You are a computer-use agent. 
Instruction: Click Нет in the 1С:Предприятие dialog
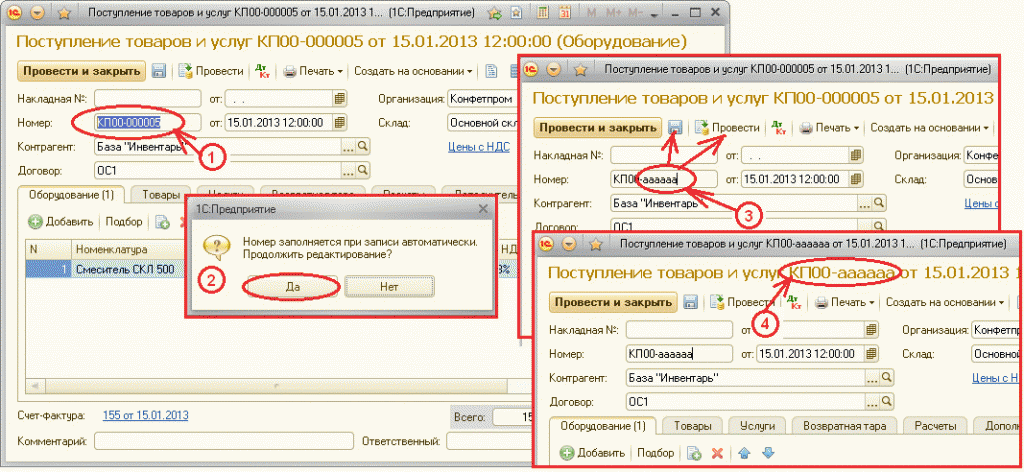click(389, 287)
